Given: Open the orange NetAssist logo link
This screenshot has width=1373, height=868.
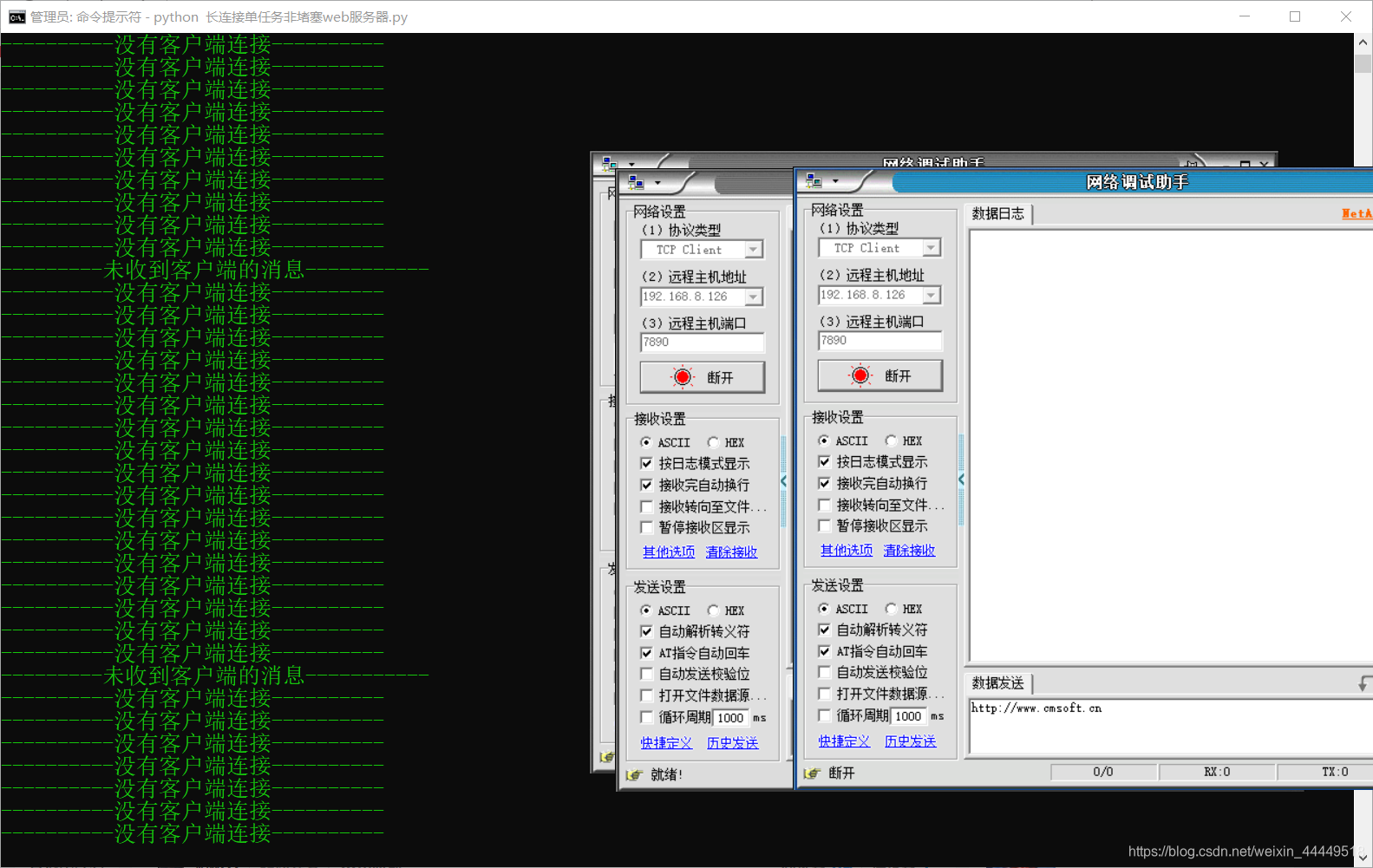Looking at the screenshot, I should (1357, 213).
